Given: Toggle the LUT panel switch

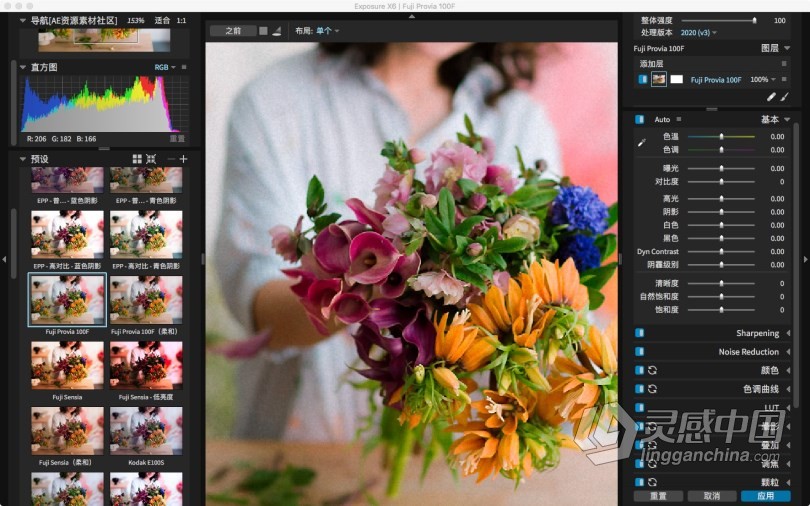Looking at the screenshot, I should [640, 407].
